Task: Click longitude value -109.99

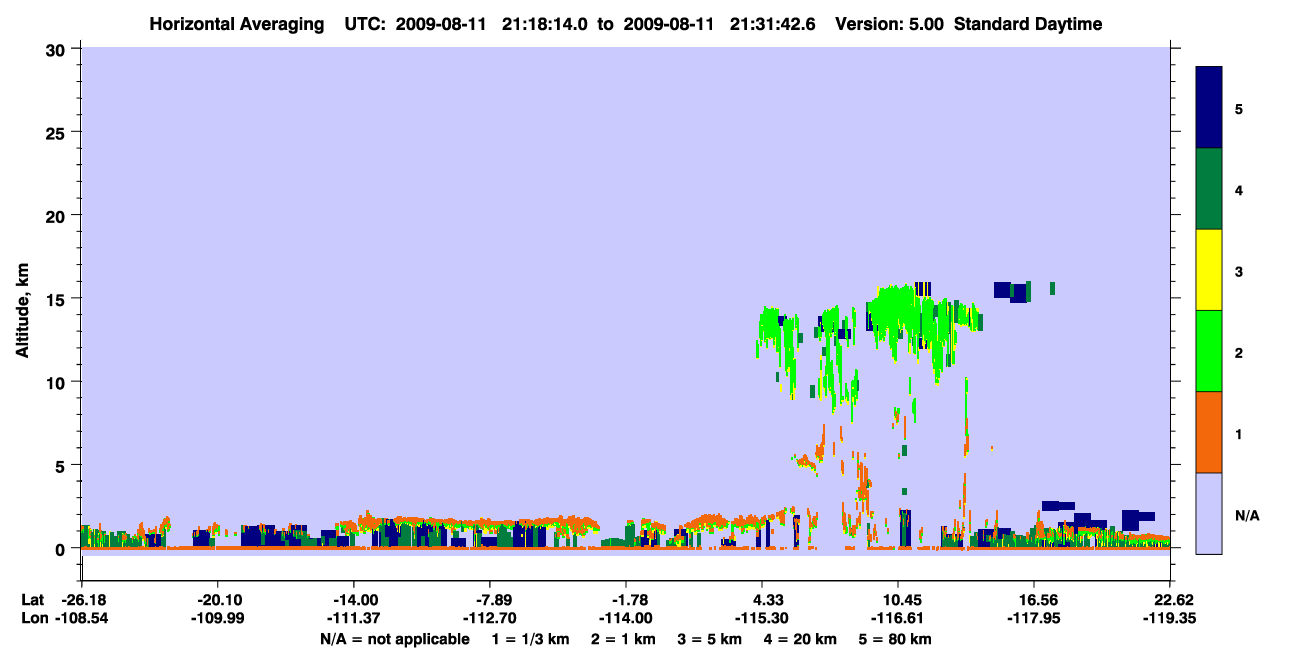Action: pos(217,617)
